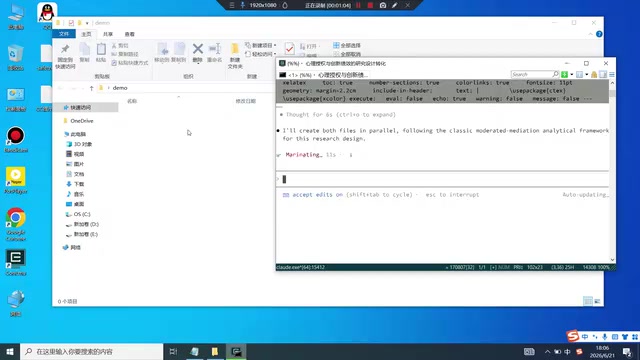Viewport: 640px width, 360px height.
Task: Click the green new console icon in terminal
Action: pos(564,74)
